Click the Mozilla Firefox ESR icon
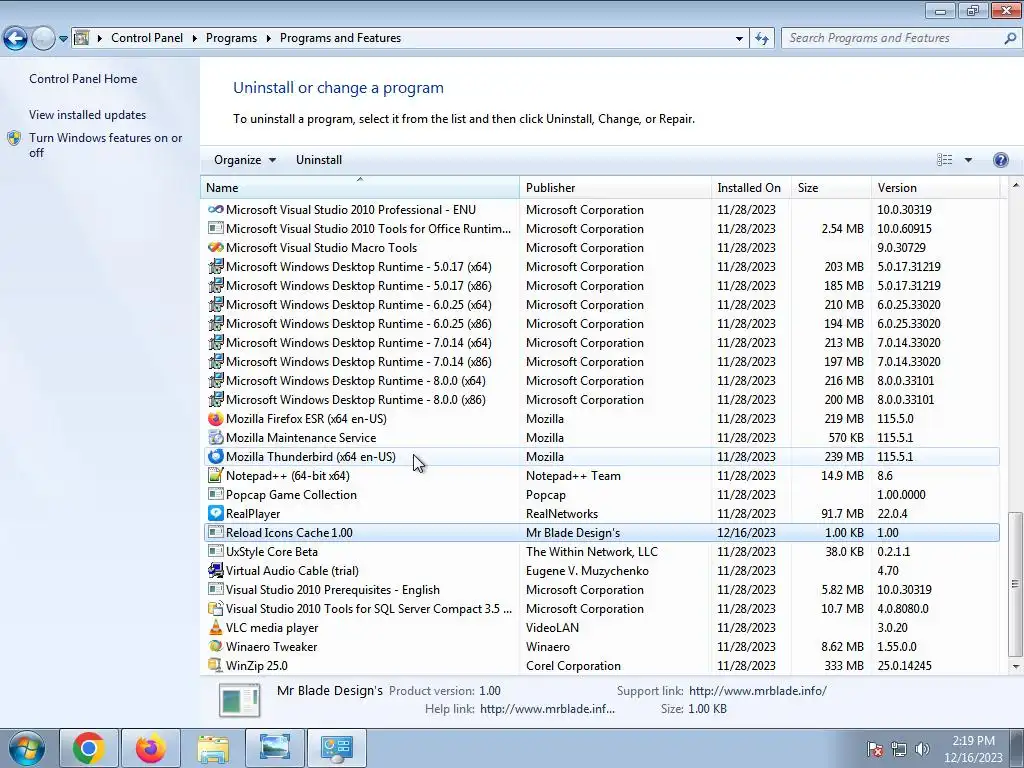 coord(216,419)
